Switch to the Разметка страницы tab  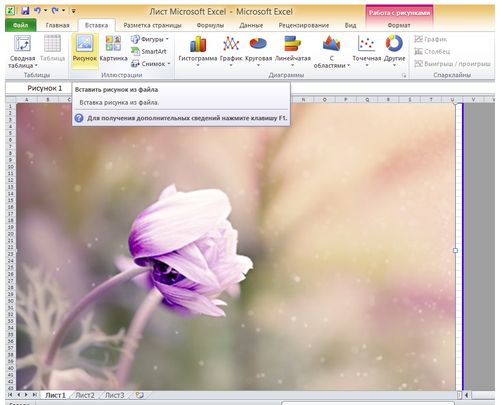tap(152, 25)
